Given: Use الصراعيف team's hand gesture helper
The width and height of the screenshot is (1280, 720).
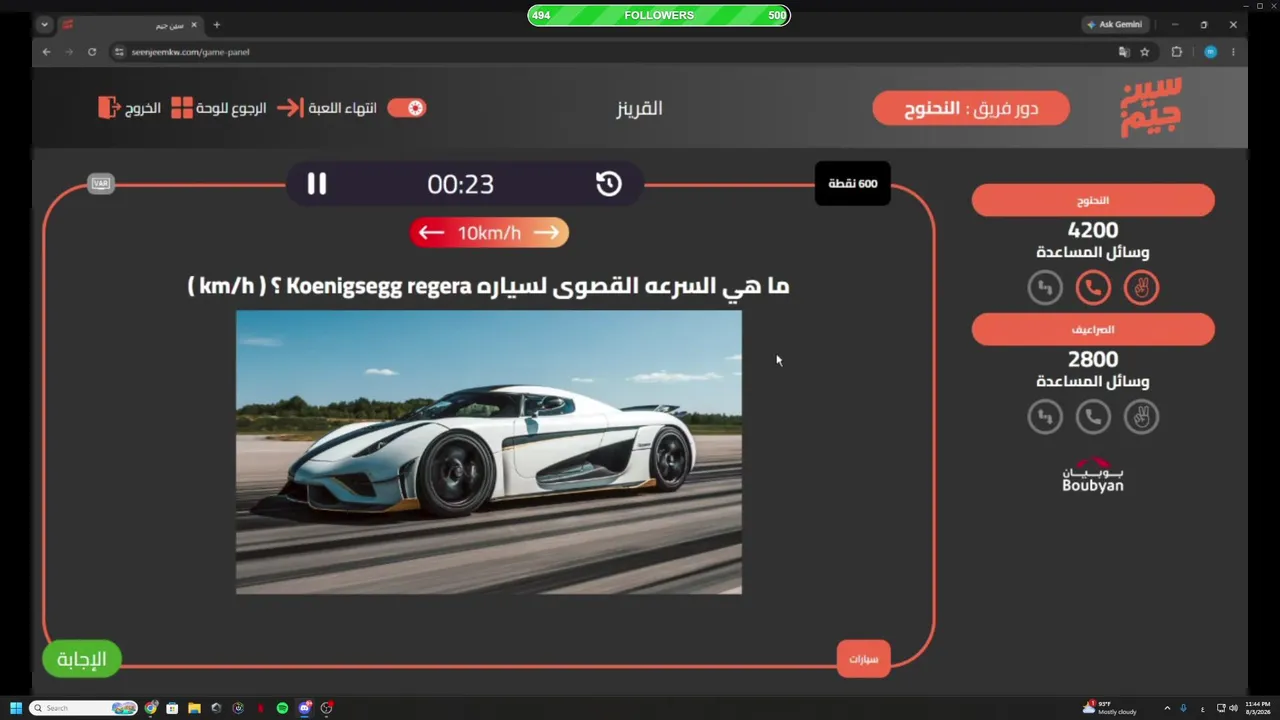Looking at the screenshot, I should click(1141, 417).
